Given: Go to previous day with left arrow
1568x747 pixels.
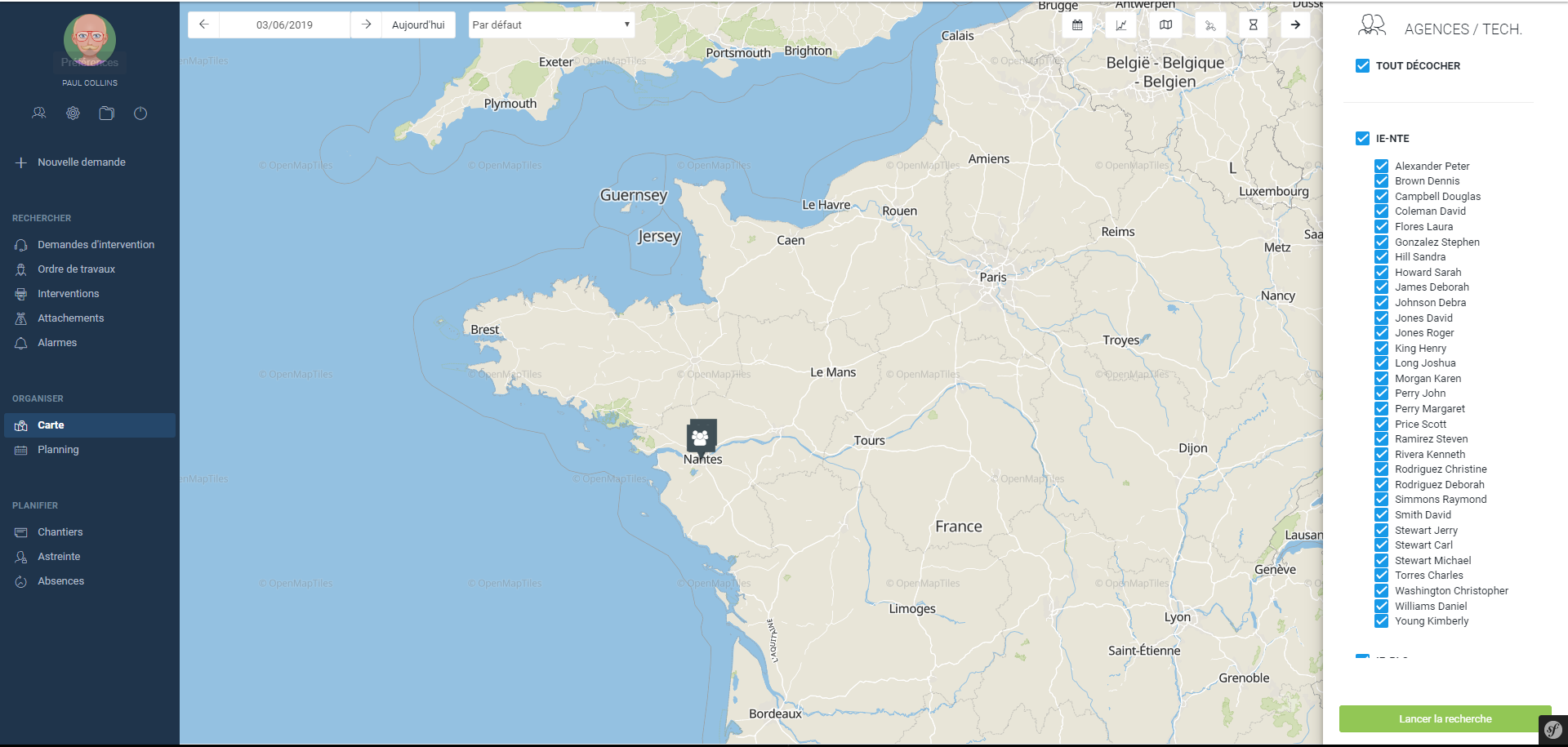Looking at the screenshot, I should coord(204,25).
